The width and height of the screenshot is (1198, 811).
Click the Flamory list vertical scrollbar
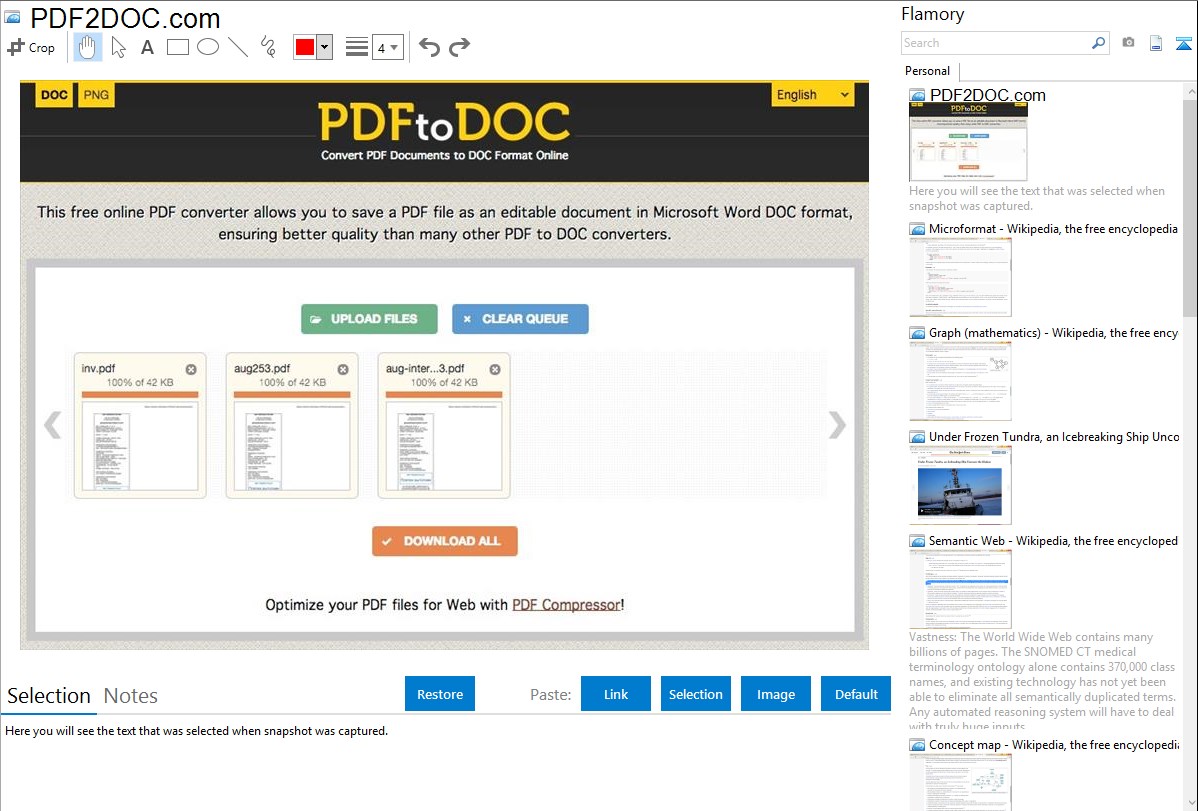1190,207
